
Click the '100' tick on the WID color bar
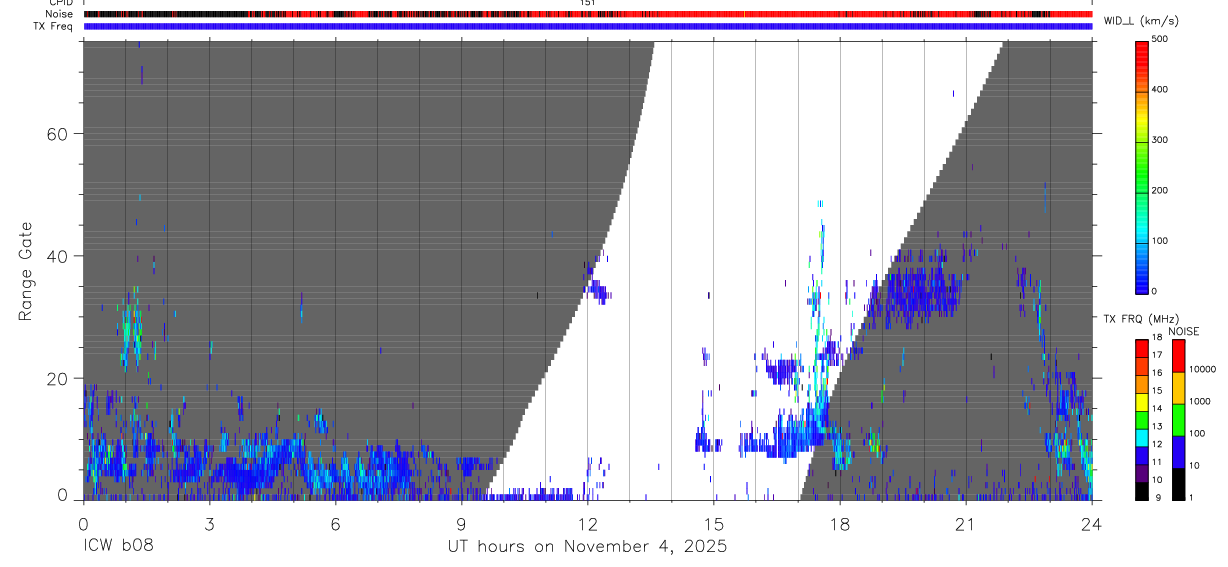pyautogui.click(x=1160, y=241)
